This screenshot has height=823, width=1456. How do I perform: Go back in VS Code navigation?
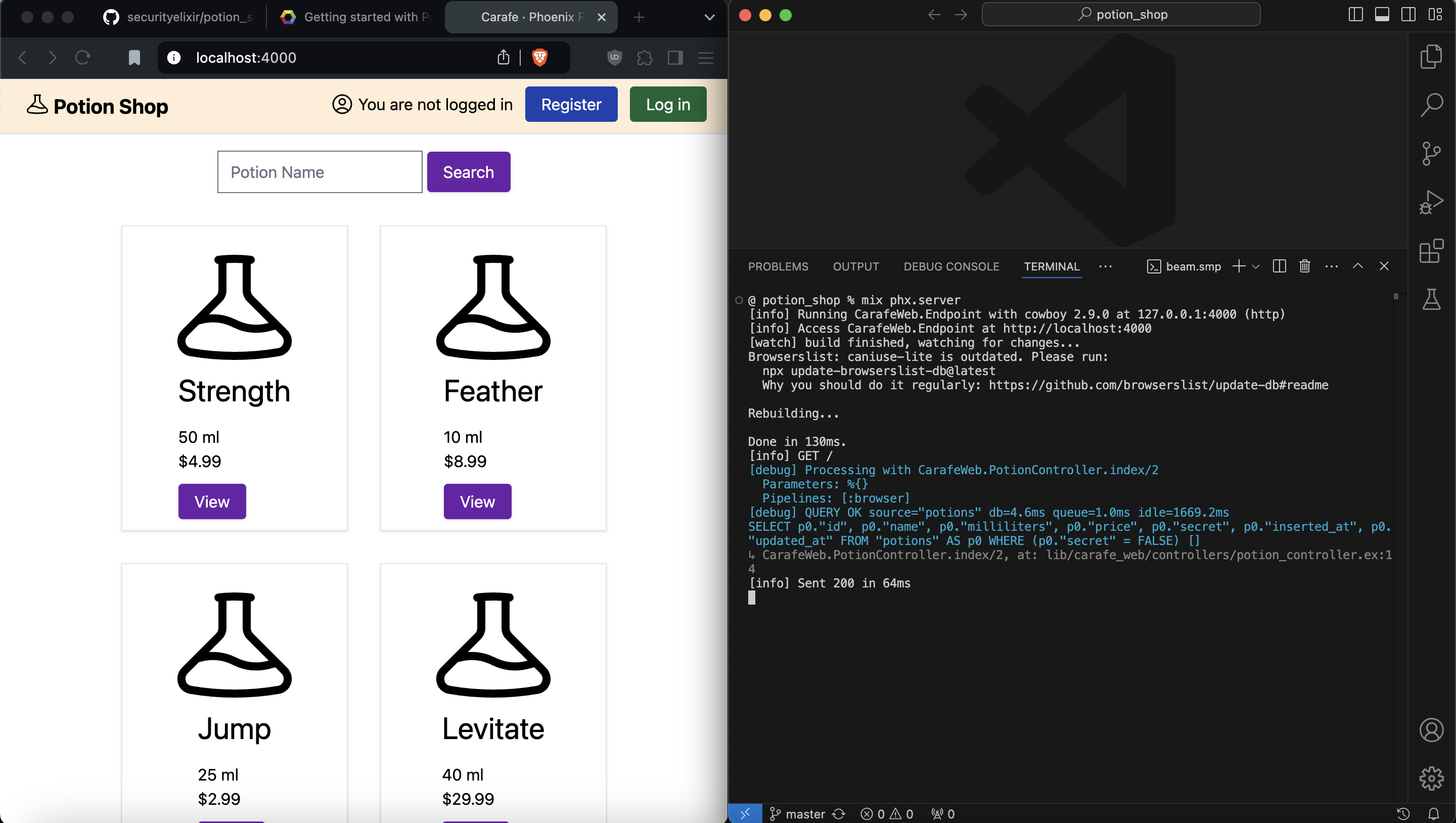click(934, 15)
